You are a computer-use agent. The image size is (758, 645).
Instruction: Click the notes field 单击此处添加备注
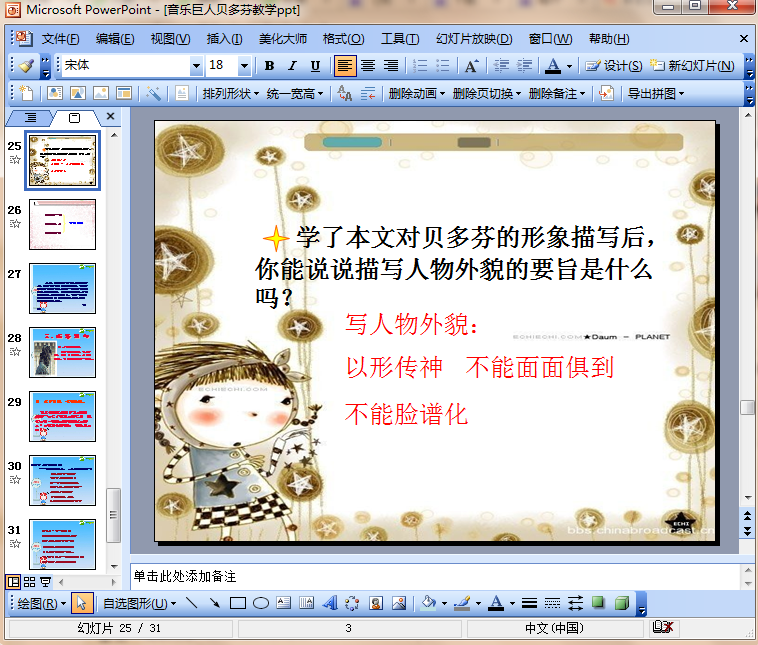pos(435,576)
